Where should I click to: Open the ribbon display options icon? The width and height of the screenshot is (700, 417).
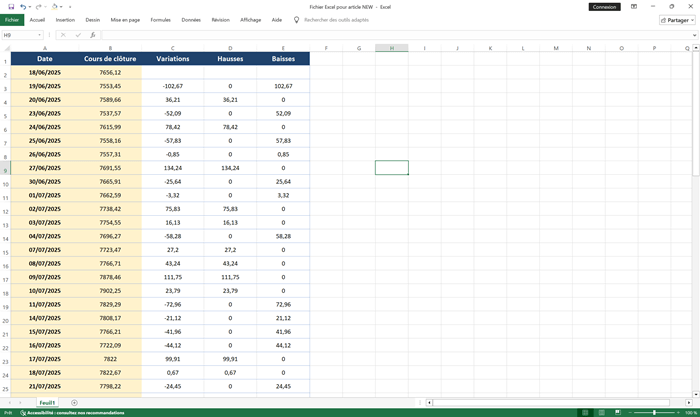[x=634, y=6]
